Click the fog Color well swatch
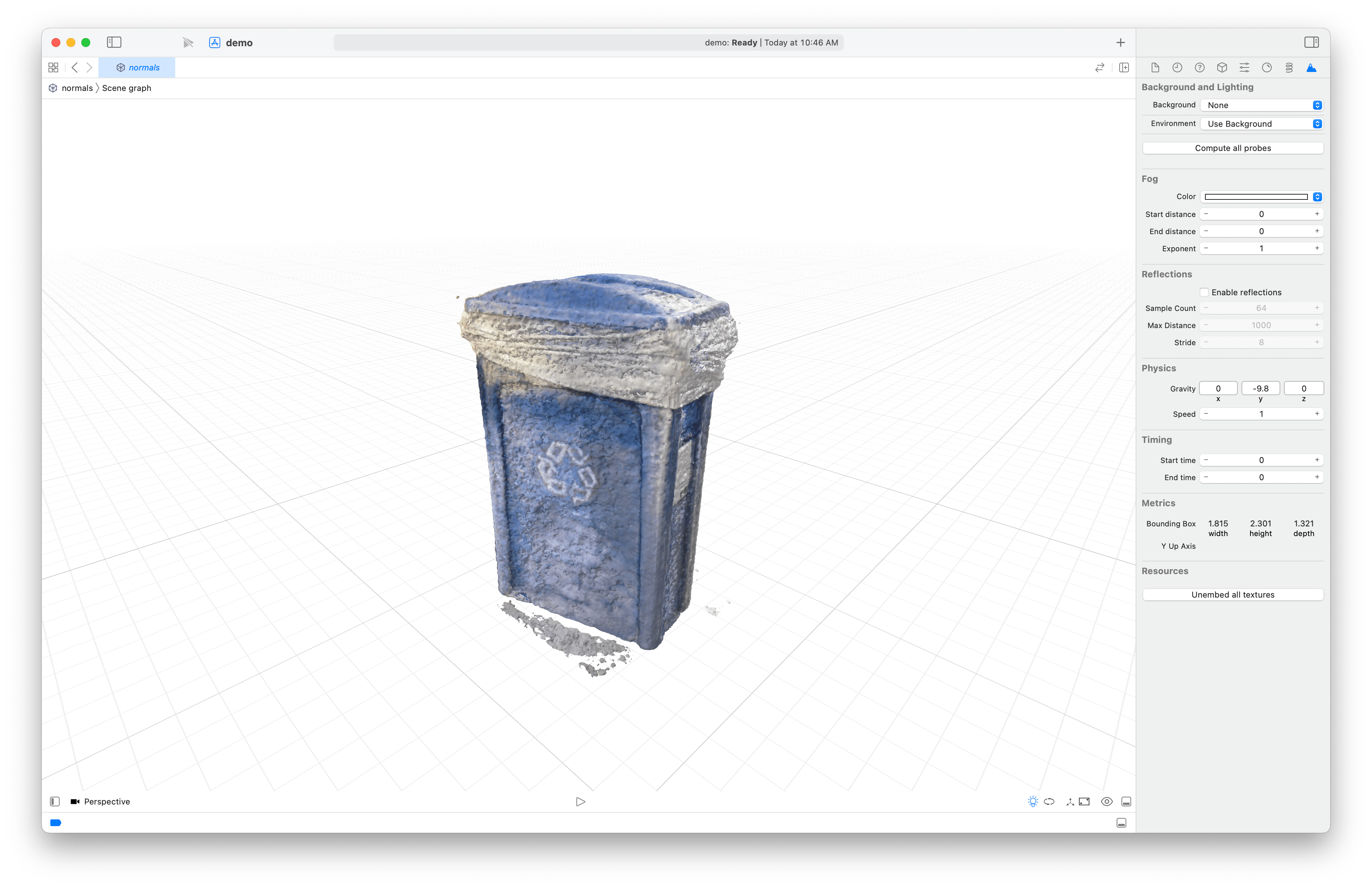The height and width of the screenshot is (888, 1372). (x=1256, y=197)
